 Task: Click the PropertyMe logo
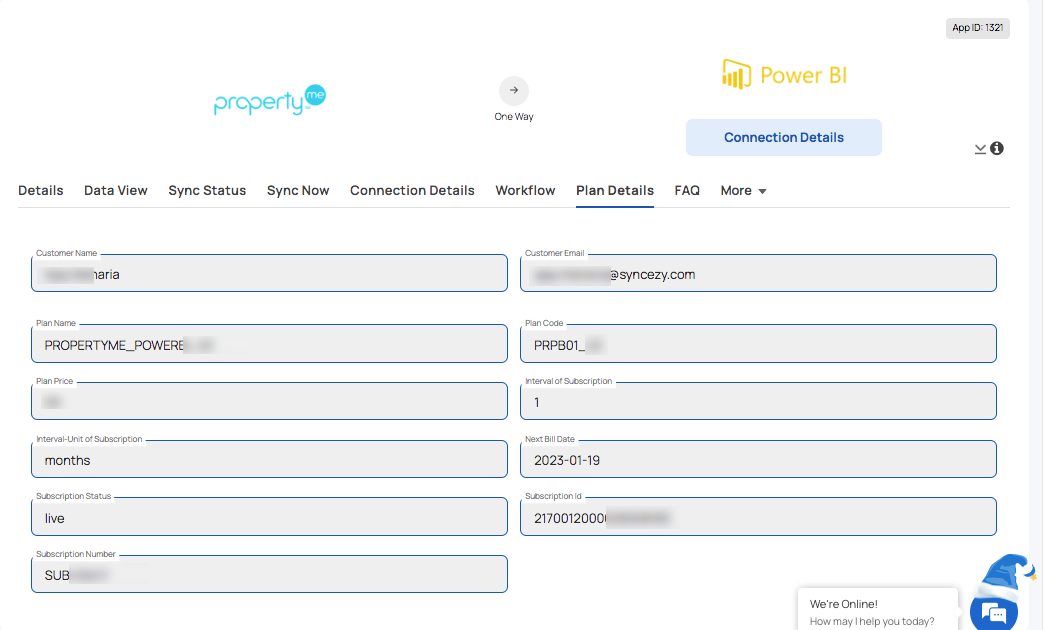pos(270,101)
